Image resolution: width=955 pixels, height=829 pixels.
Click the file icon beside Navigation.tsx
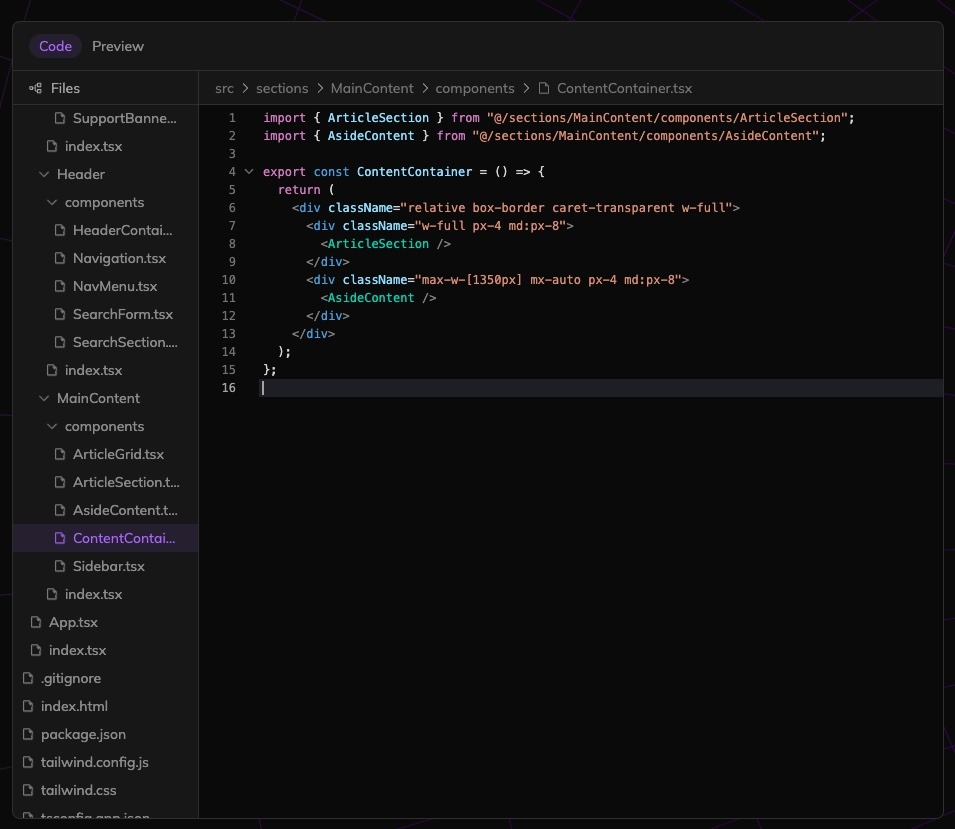click(x=60, y=258)
